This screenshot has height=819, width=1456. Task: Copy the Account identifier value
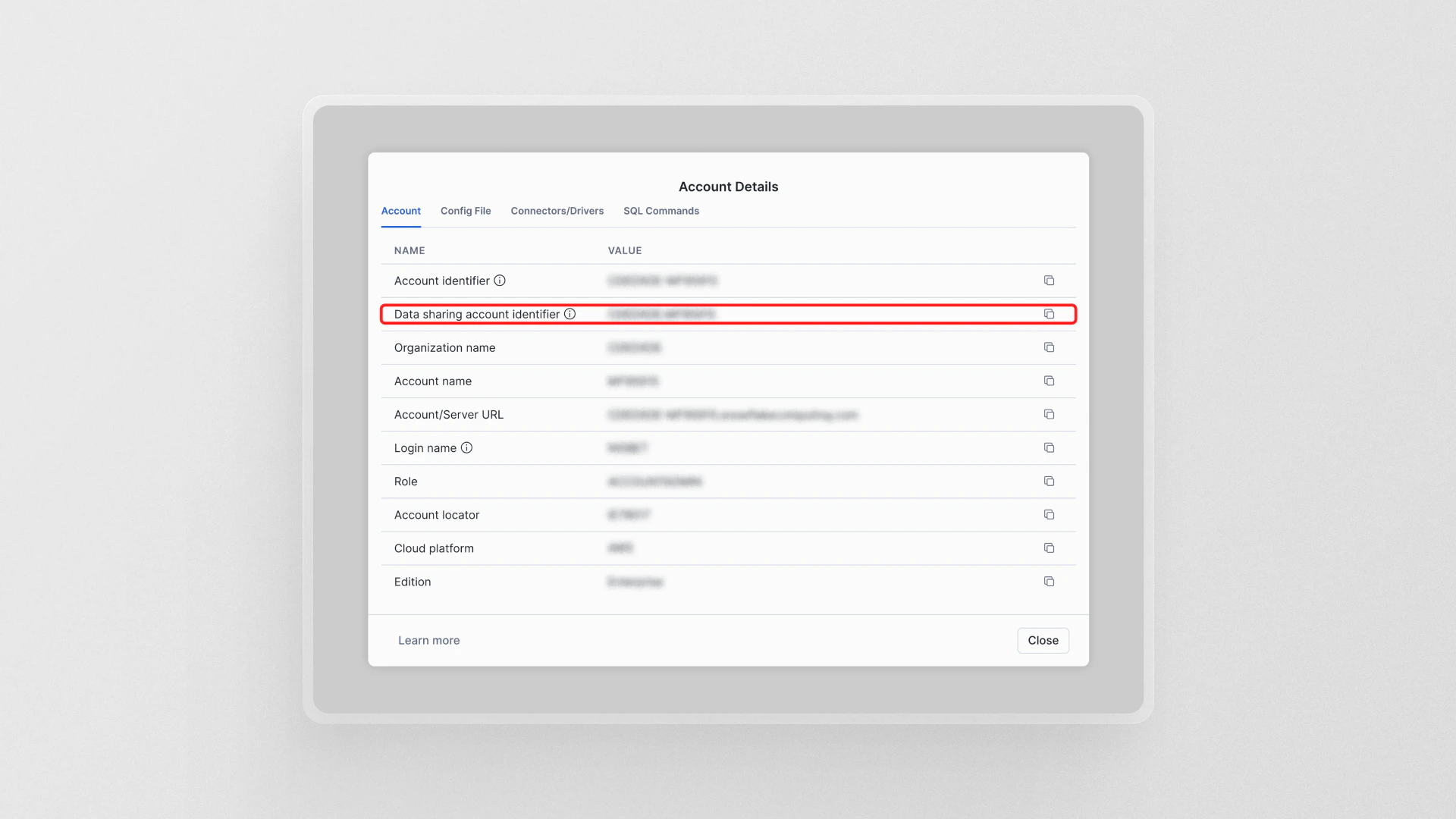1050,281
